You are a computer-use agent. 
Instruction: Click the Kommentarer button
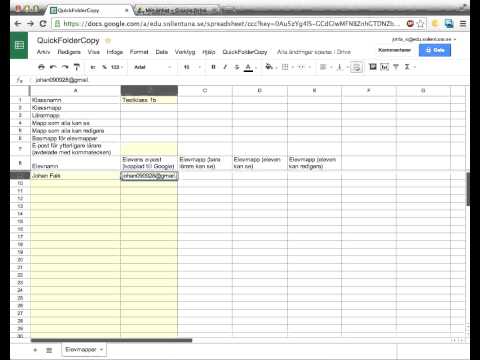[394, 50]
